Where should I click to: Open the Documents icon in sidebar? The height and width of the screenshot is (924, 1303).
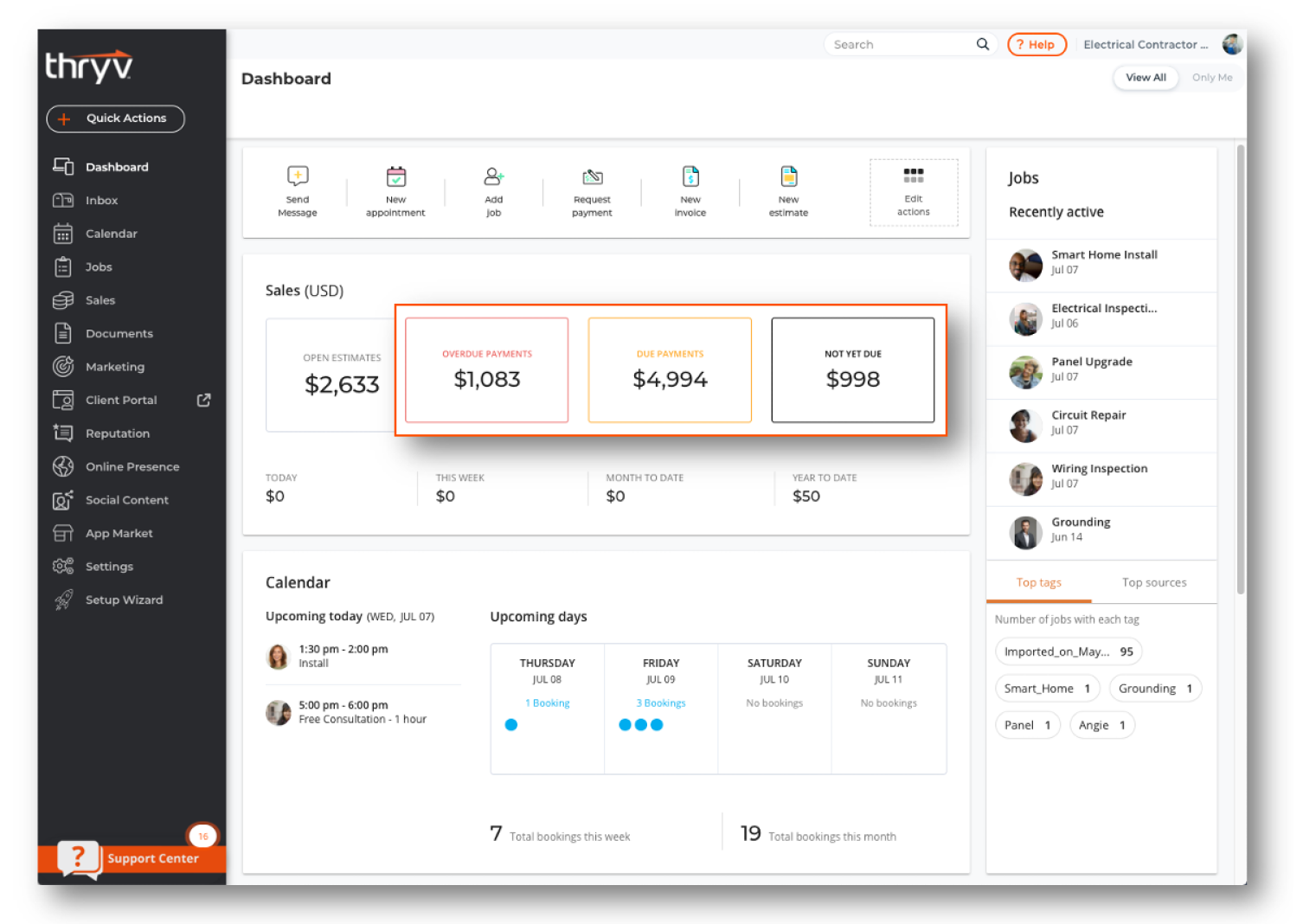tap(63, 333)
